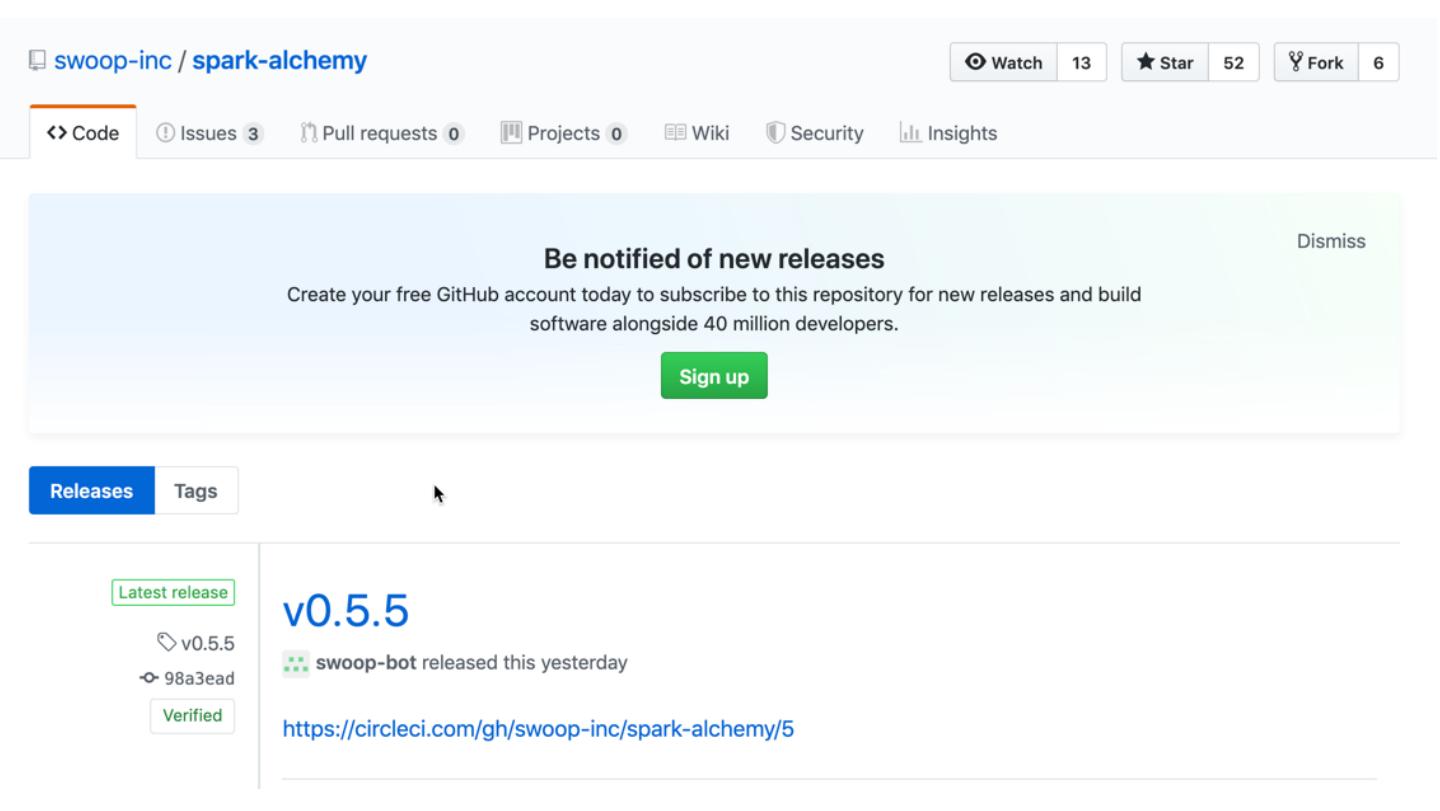
Task: Click the swoop-bot avatar icon
Action: 295,664
